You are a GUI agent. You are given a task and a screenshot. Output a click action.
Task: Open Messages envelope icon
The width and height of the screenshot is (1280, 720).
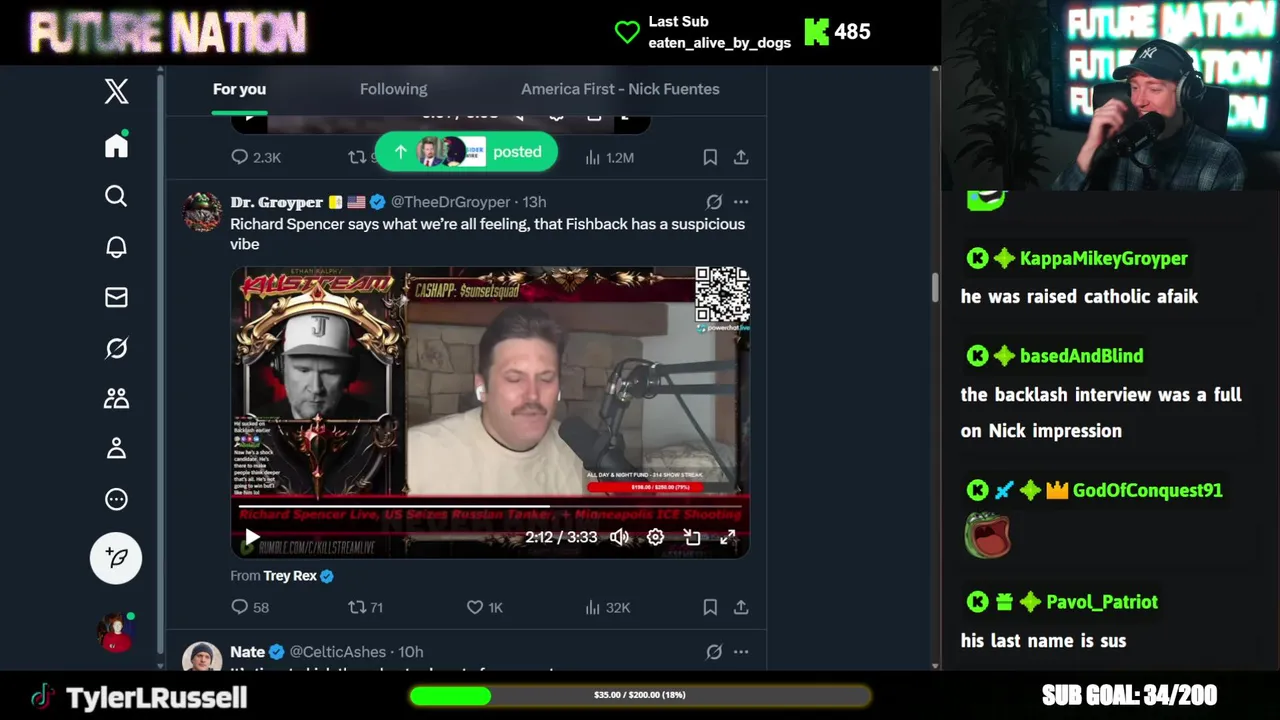click(x=116, y=297)
